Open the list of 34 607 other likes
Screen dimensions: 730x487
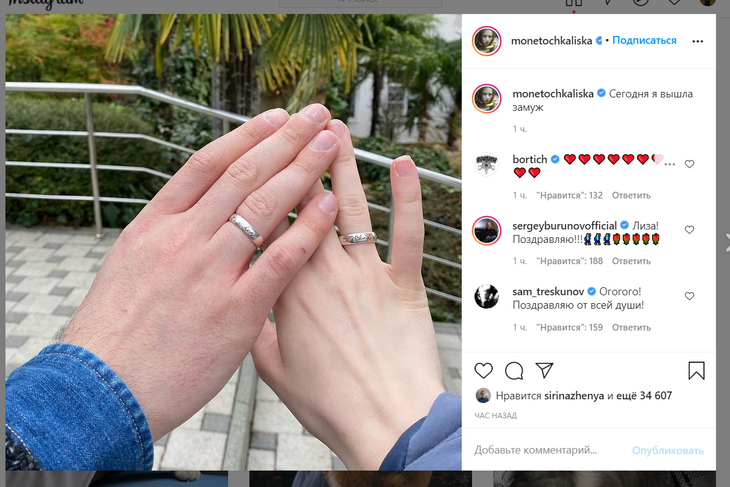tap(644, 396)
